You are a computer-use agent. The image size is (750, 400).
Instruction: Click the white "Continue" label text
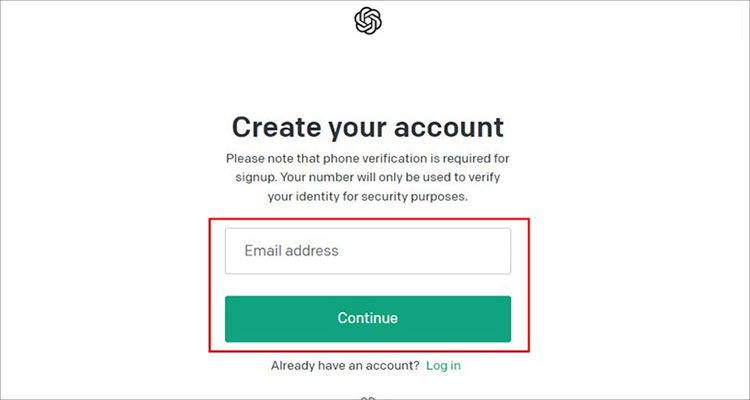(x=367, y=318)
